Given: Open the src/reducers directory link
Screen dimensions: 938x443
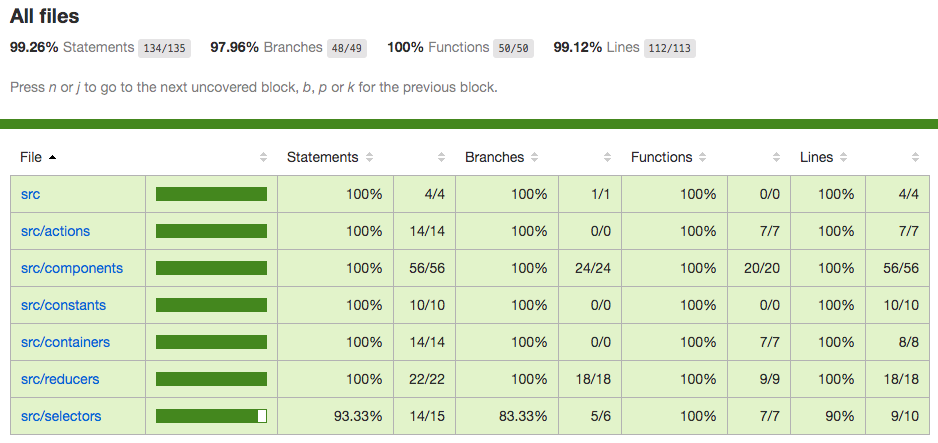Looking at the screenshot, I should [60, 380].
